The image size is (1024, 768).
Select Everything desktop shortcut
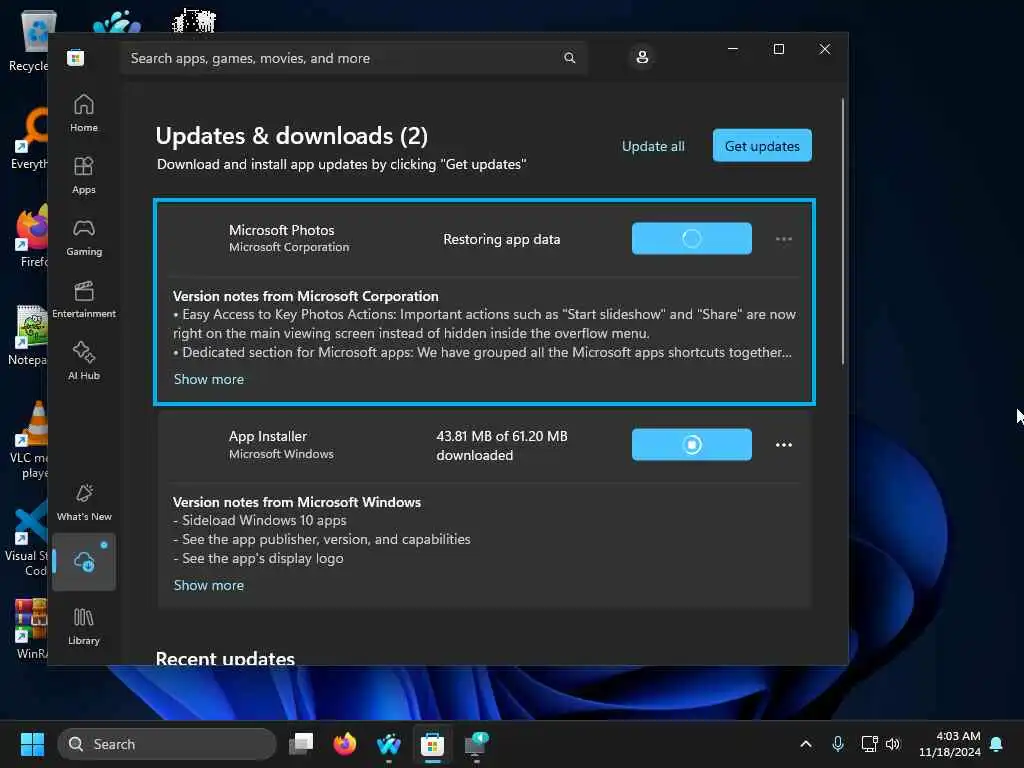[x=29, y=139]
